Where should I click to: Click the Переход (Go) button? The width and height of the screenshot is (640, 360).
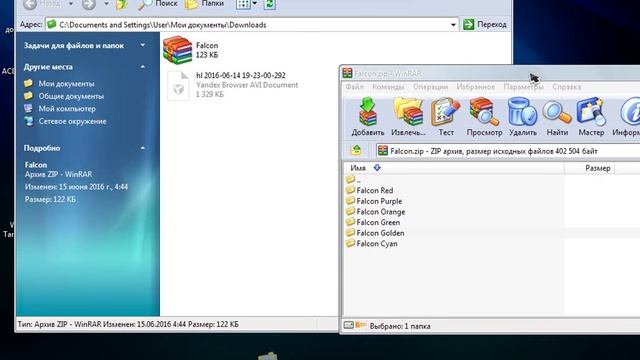point(485,24)
